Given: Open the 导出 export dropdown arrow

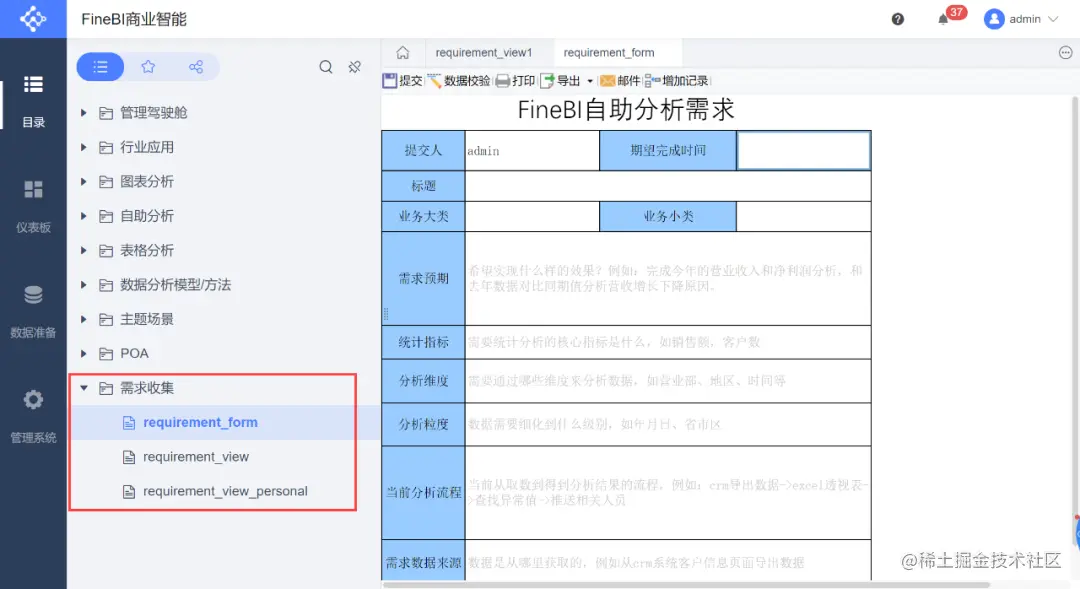Looking at the screenshot, I should (x=590, y=81).
